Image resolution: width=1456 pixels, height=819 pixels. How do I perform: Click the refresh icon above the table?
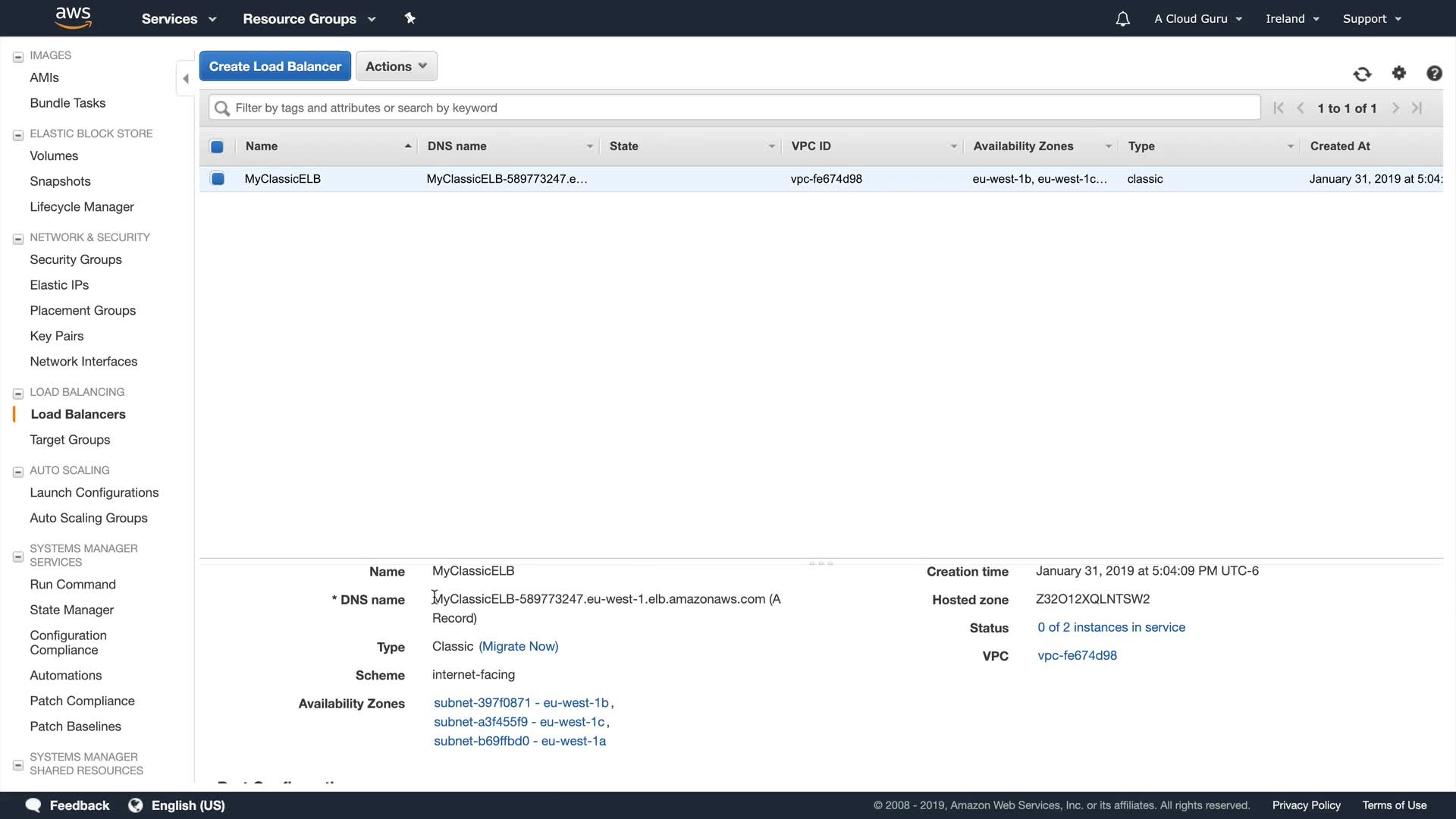point(1362,74)
